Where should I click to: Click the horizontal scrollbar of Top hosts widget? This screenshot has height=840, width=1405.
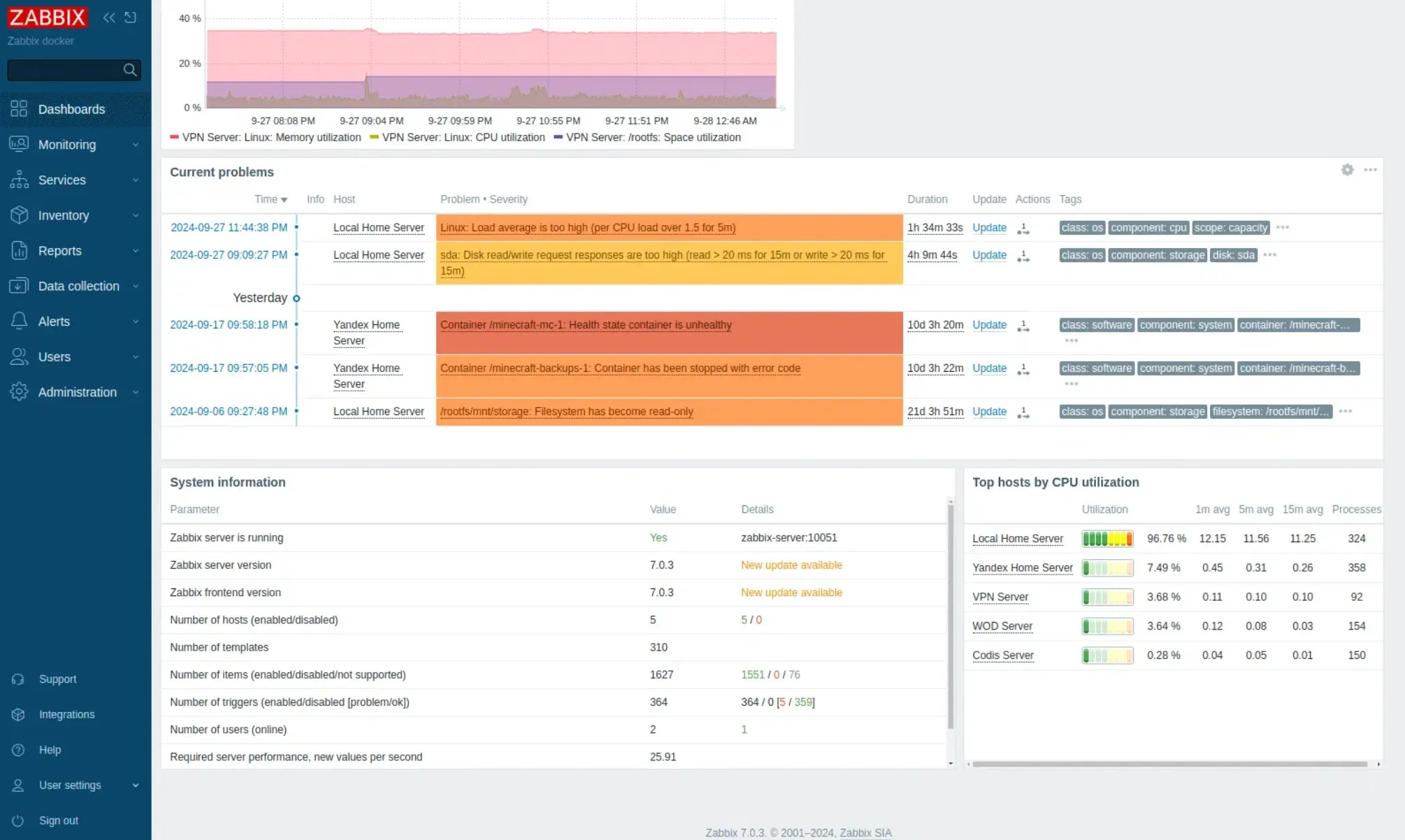[x=1169, y=764]
